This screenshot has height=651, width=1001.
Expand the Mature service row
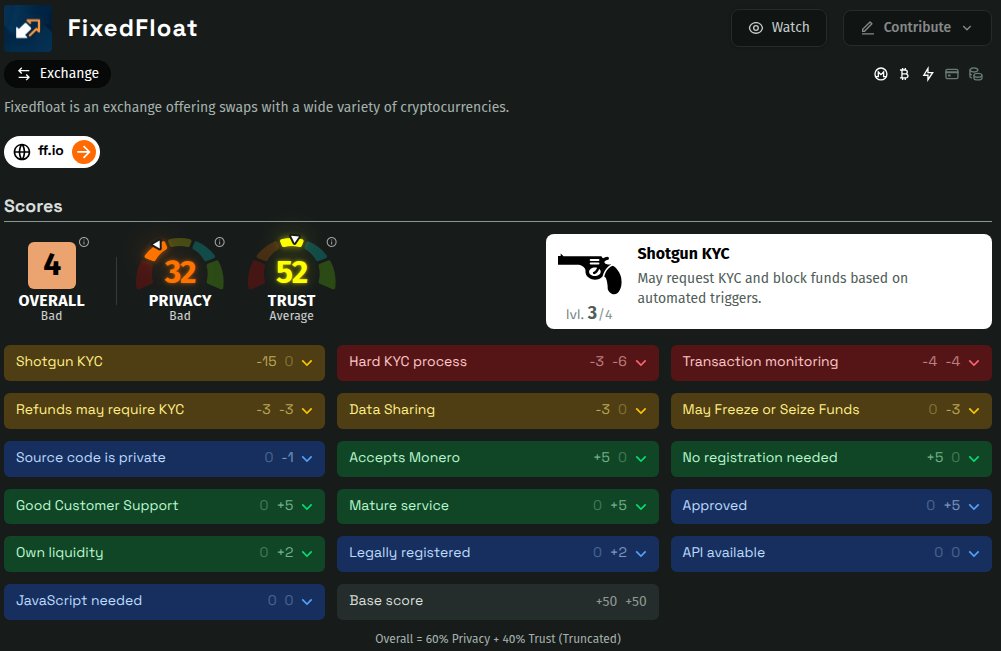coord(498,506)
